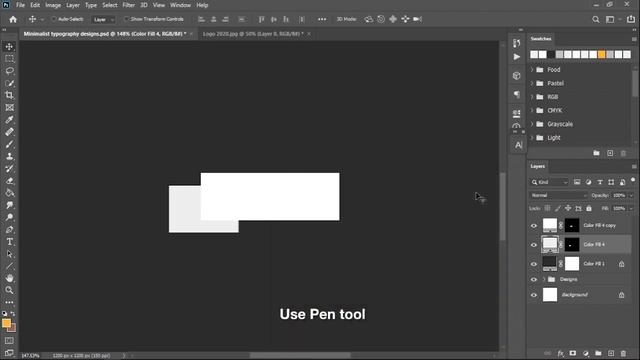640x360 pixels.
Task: Hide the Color Fill 1 layer
Action: 534,264
